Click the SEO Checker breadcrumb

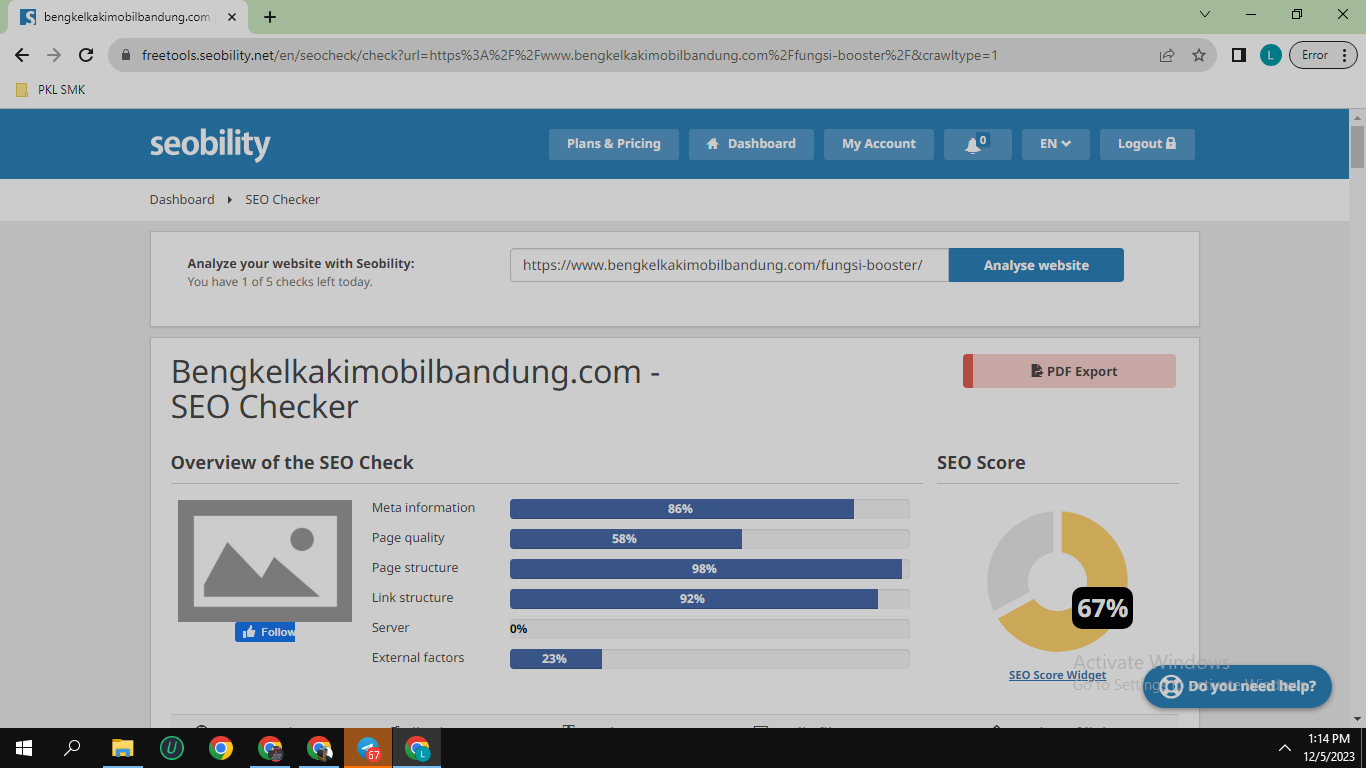tap(283, 200)
